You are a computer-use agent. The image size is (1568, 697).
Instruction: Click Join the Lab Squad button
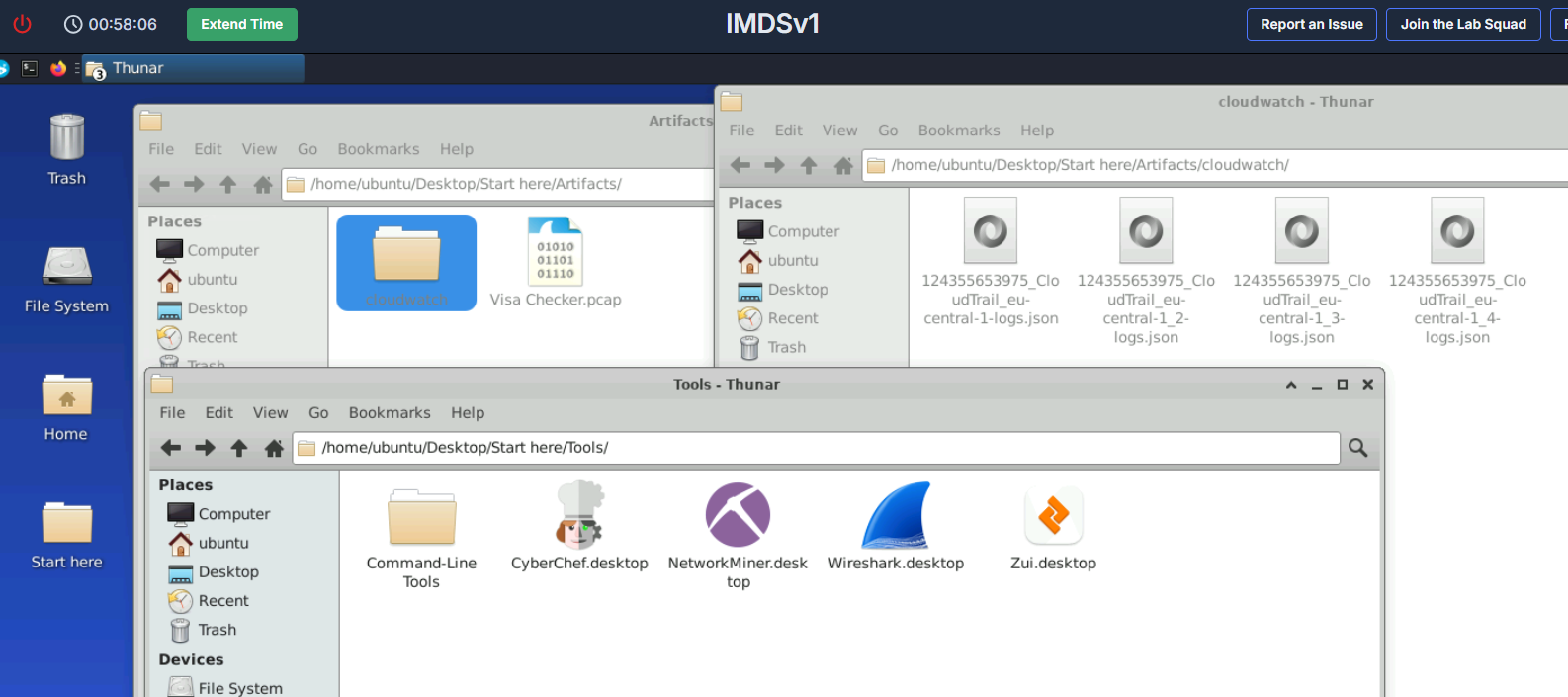click(x=1463, y=24)
